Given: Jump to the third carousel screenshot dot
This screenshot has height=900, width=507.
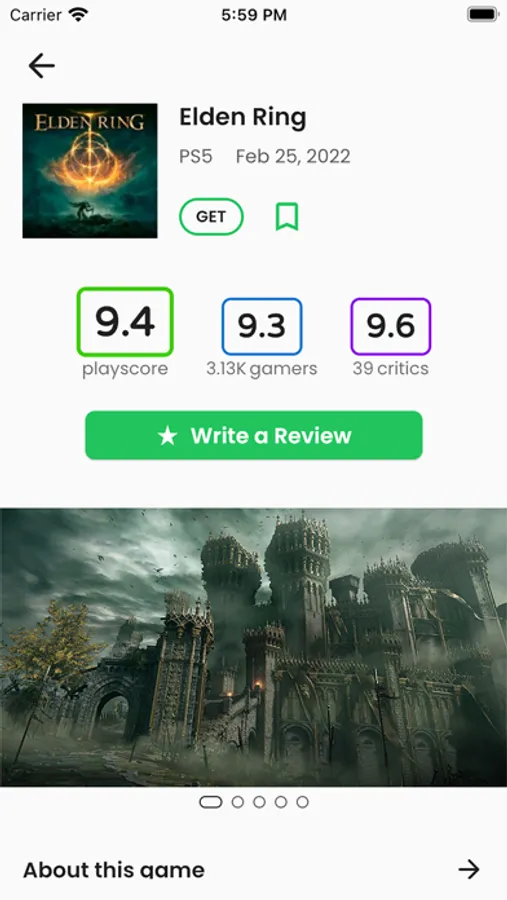Looking at the screenshot, I should (x=259, y=802).
